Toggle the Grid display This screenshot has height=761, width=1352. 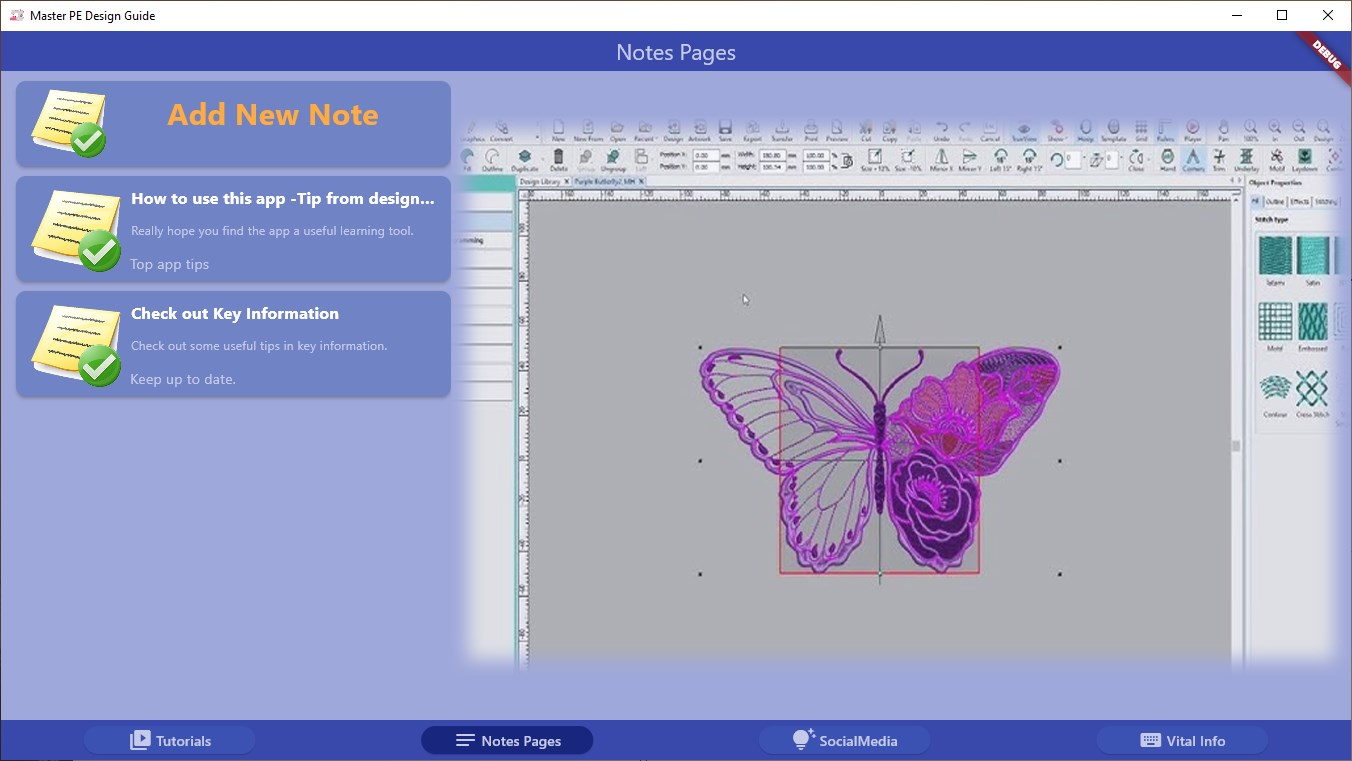1141,131
